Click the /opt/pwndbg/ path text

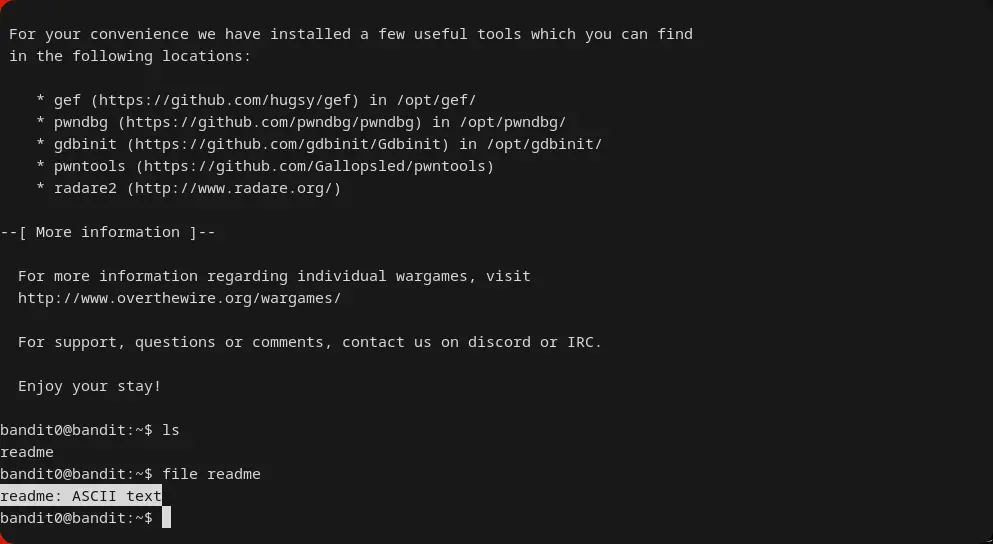[x=512, y=122]
